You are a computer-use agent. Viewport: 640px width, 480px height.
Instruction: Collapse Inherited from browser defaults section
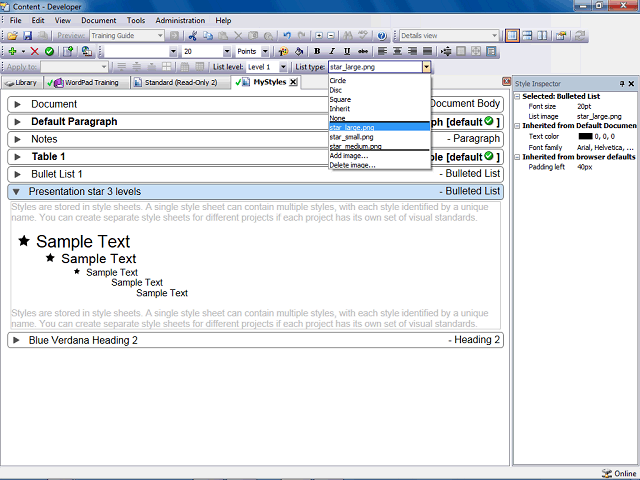(x=517, y=157)
